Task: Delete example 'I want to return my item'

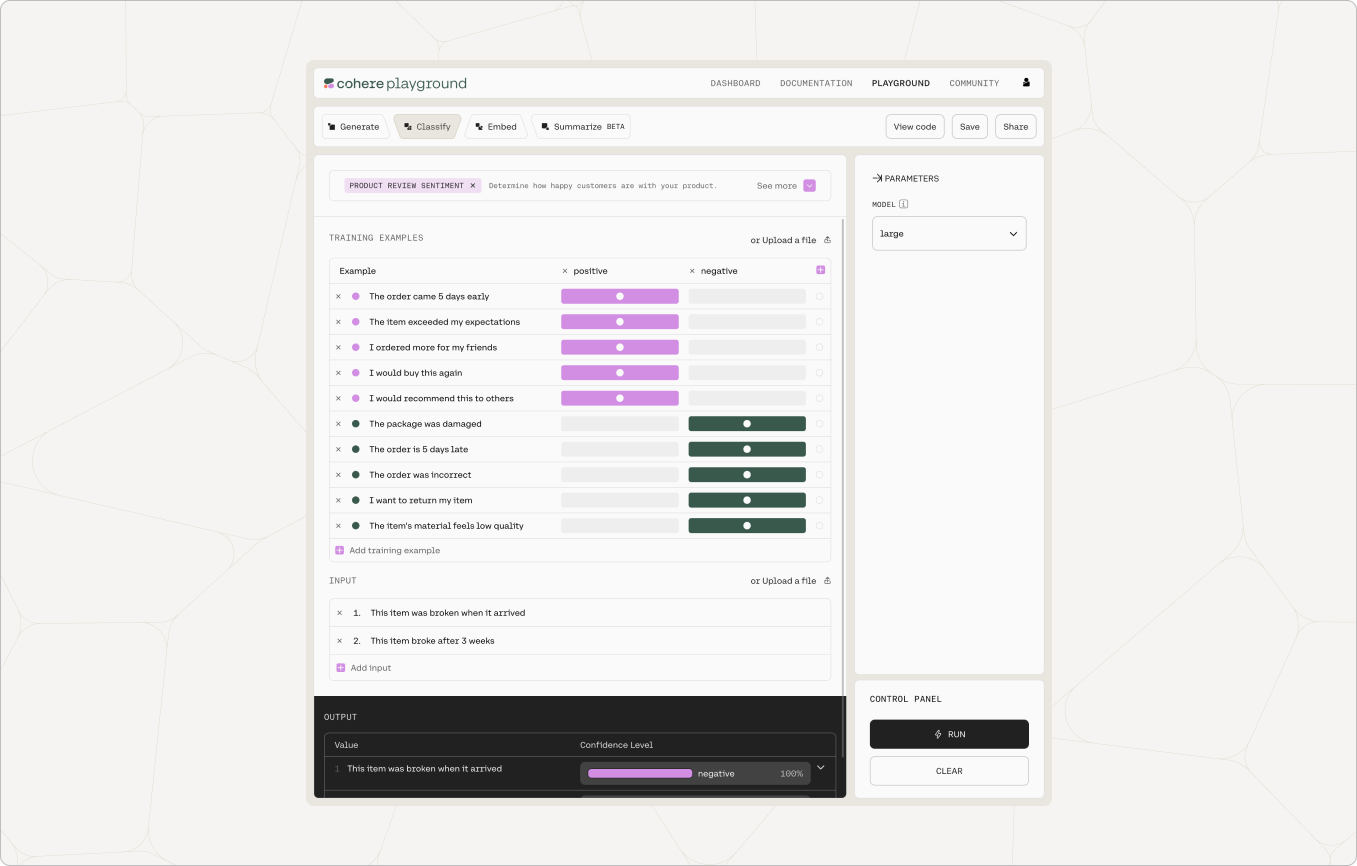Action: click(x=338, y=500)
